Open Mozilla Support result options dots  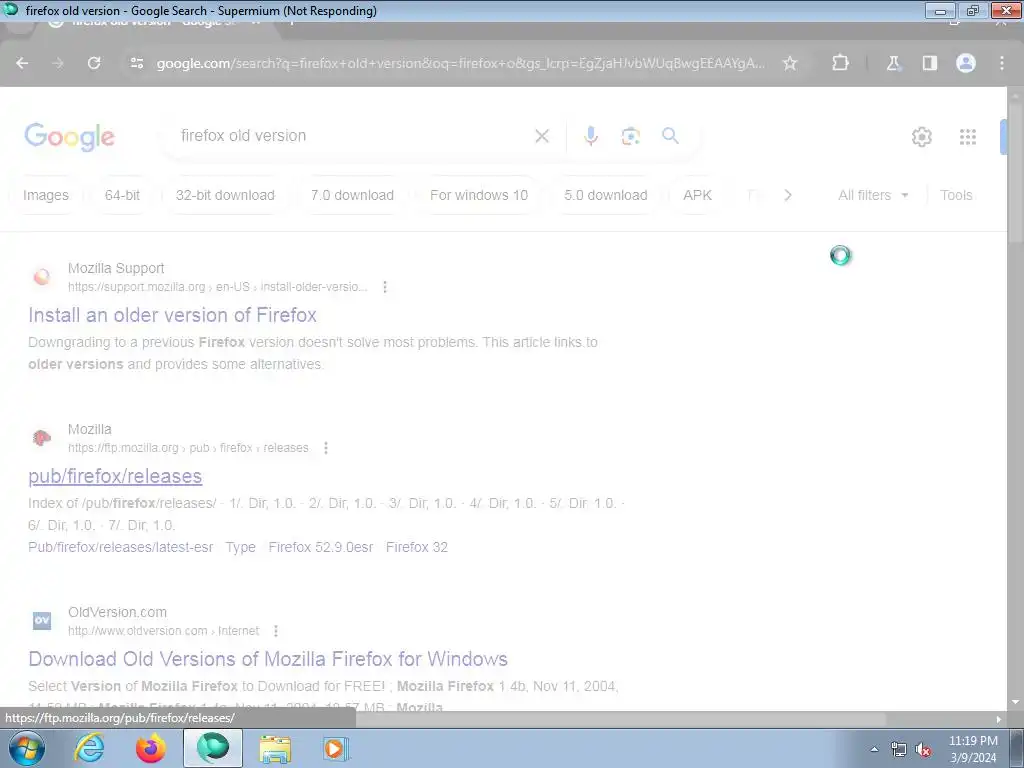pyautogui.click(x=385, y=287)
